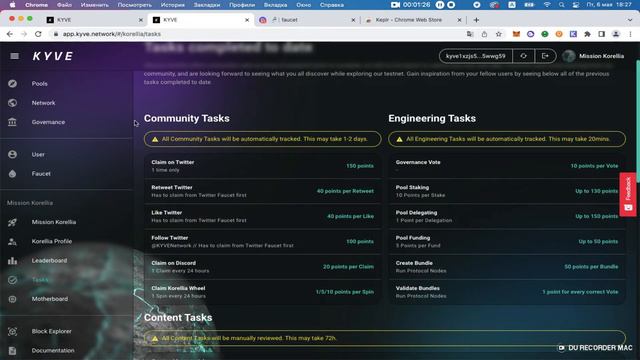640x360 pixels.
Task: Click the KYVE logo
Action: [53, 56]
